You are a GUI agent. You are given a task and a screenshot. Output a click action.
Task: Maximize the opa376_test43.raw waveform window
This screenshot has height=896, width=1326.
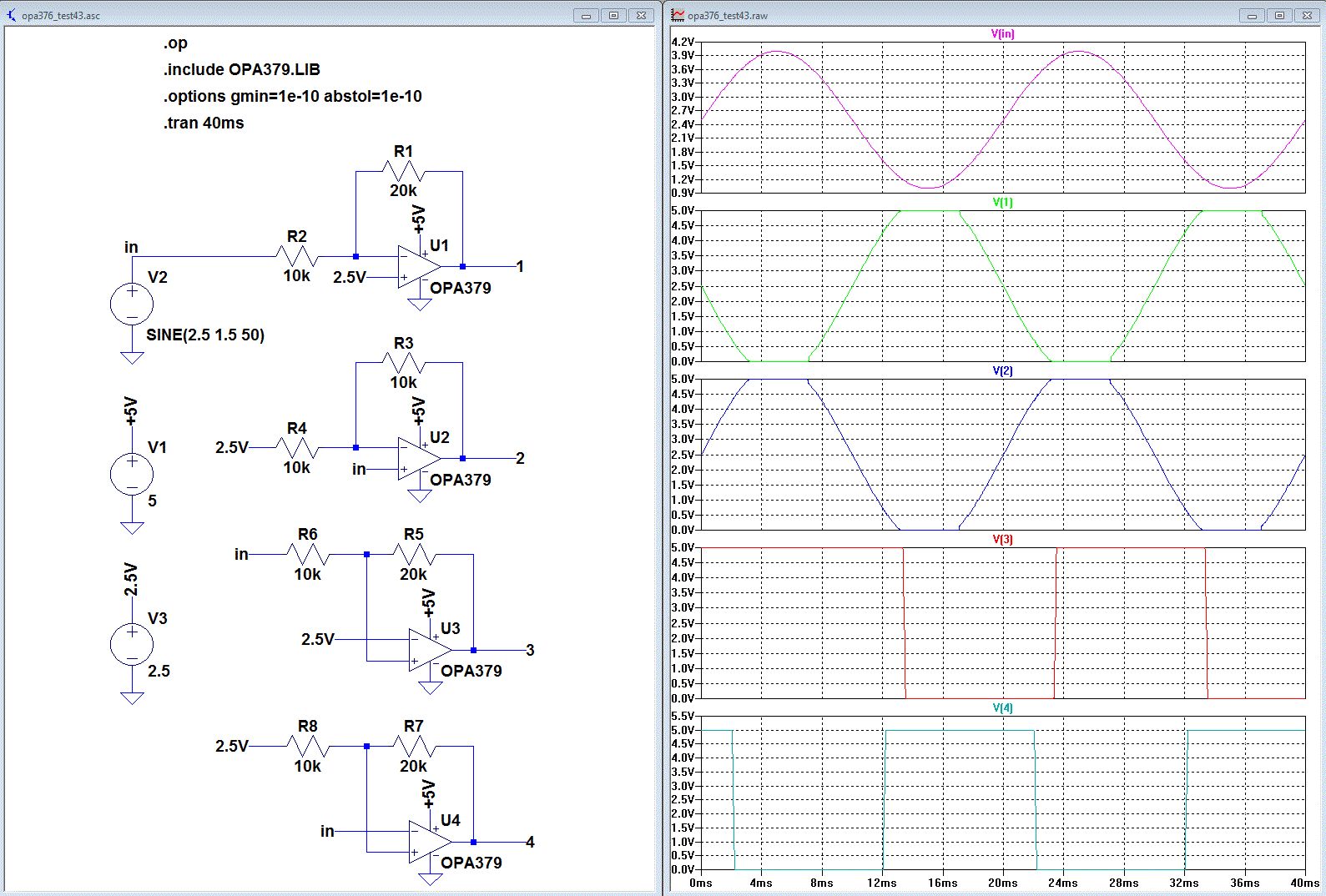tap(1279, 15)
